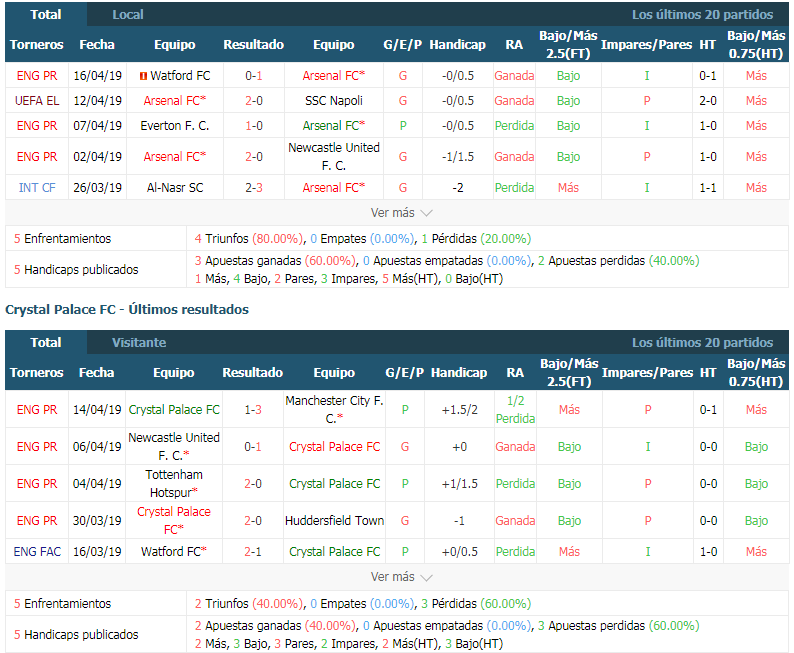
Task: Click the date 30/03/19
Action: pyautogui.click(x=97, y=520)
